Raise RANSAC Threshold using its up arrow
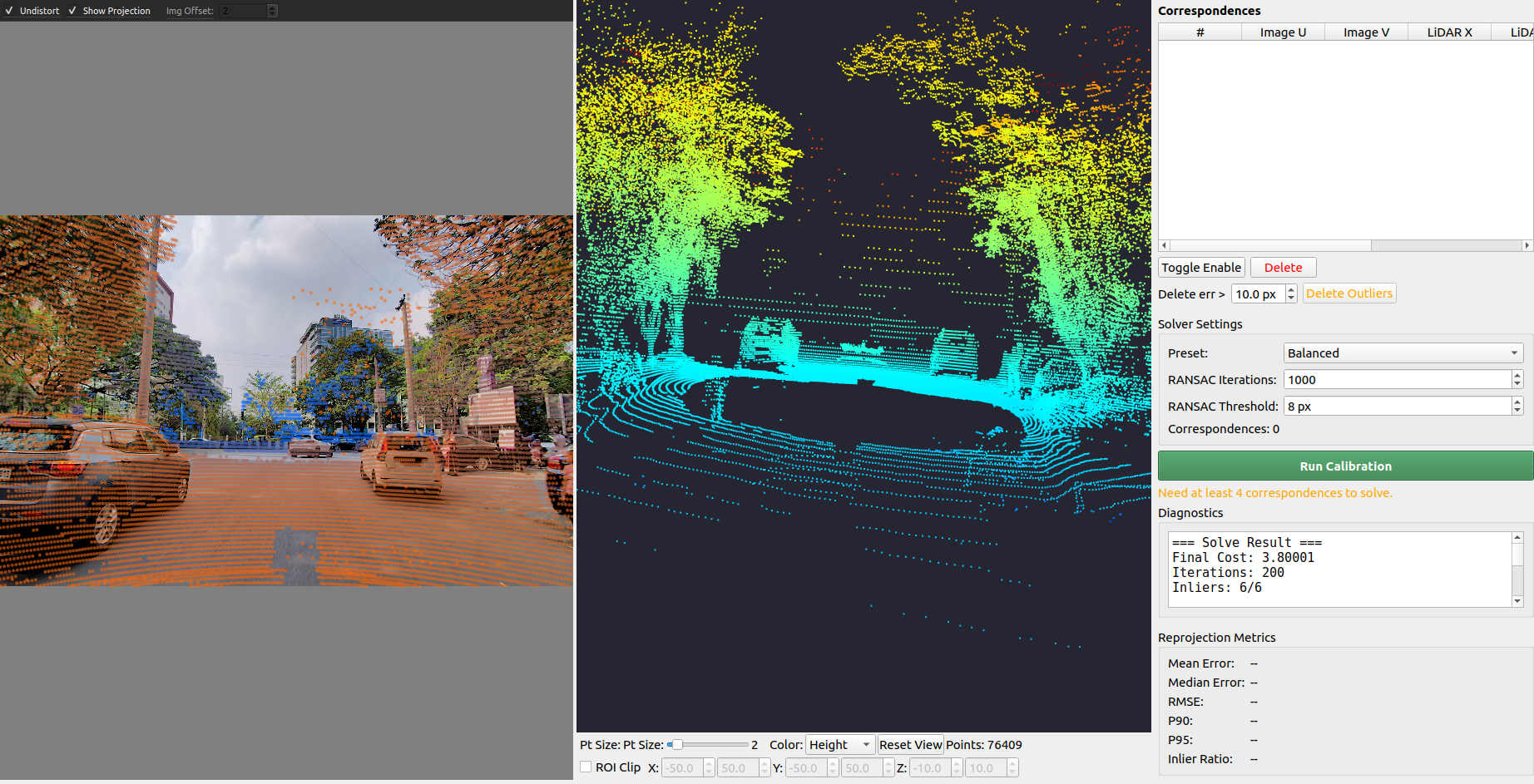Viewport: 1534px width, 784px height. tap(1517, 402)
